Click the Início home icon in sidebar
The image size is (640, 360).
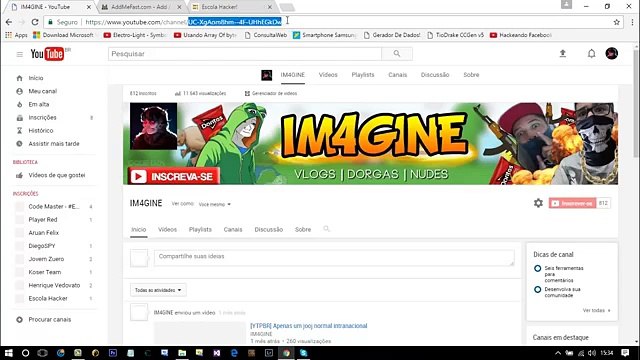click(19, 78)
